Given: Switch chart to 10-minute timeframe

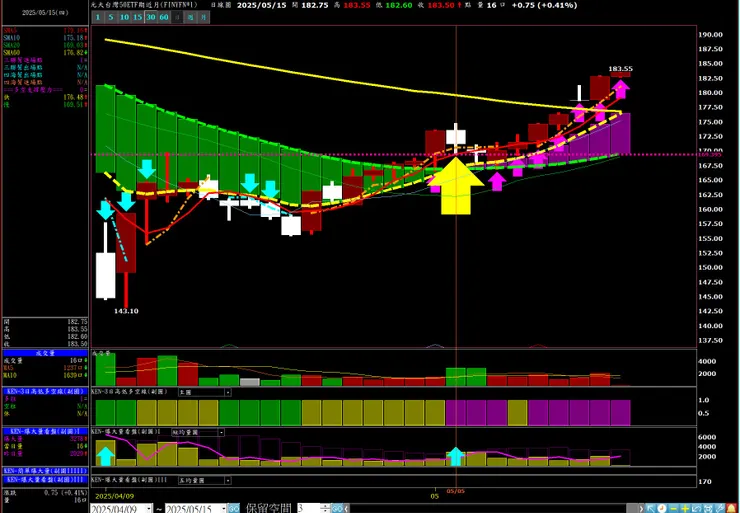Looking at the screenshot, I should point(124,17).
